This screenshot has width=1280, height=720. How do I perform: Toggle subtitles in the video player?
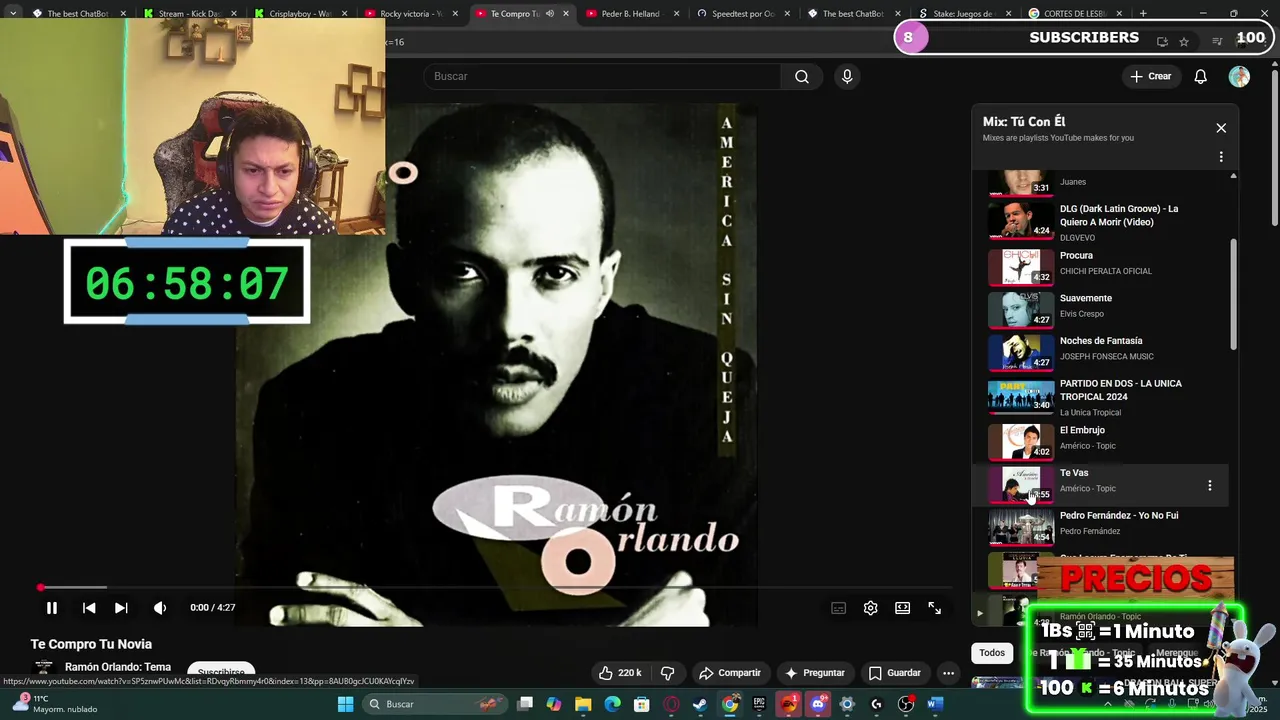pyautogui.click(x=839, y=608)
